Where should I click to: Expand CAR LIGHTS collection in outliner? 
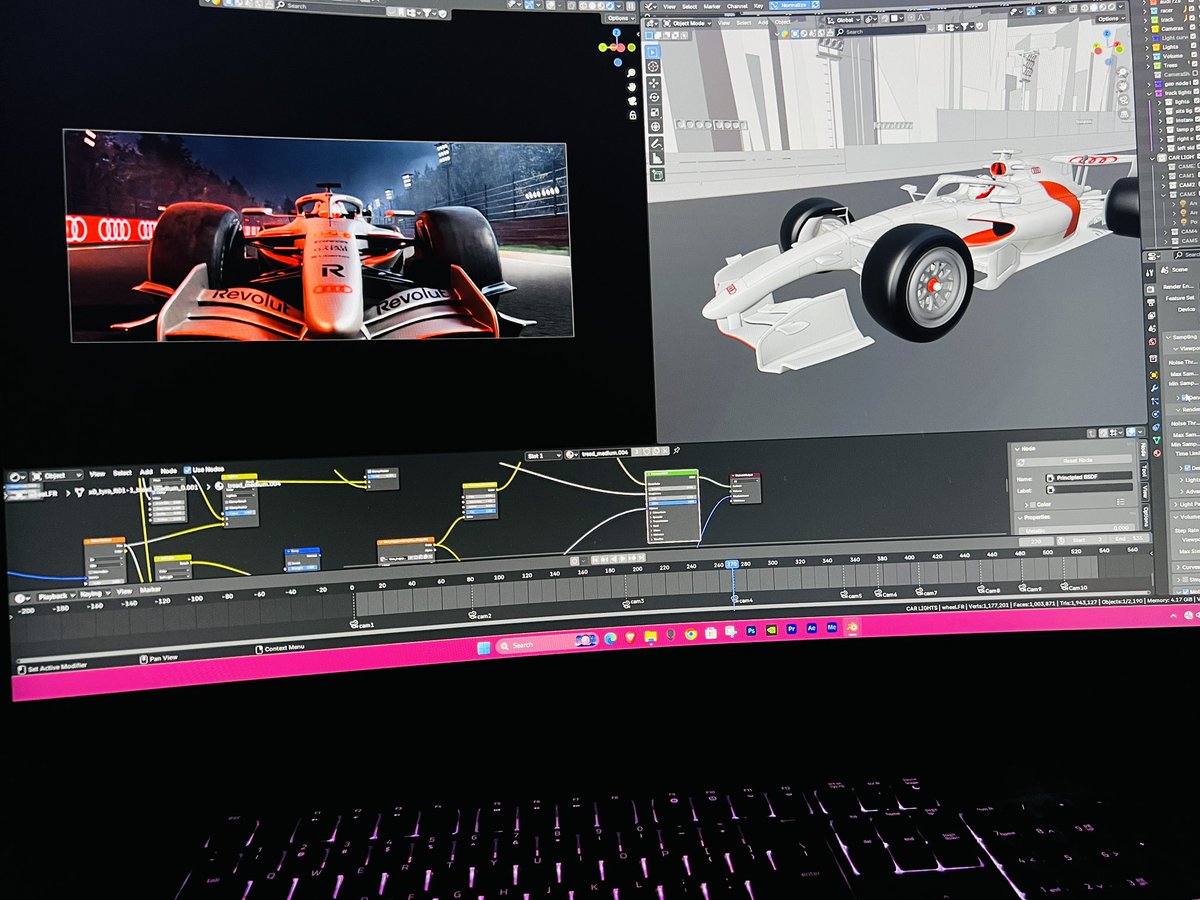(1152, 158)
